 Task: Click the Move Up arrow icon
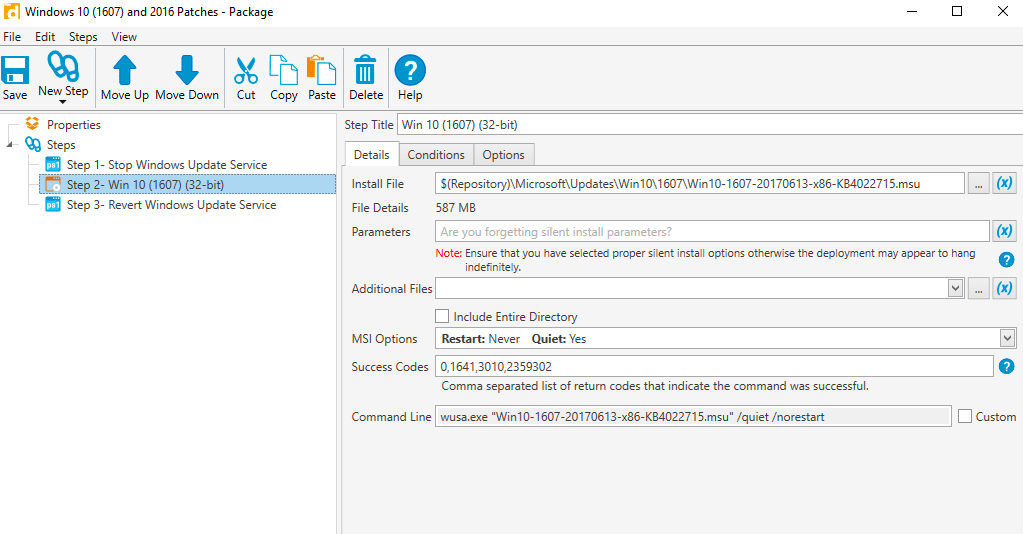[x=125, y=70]
